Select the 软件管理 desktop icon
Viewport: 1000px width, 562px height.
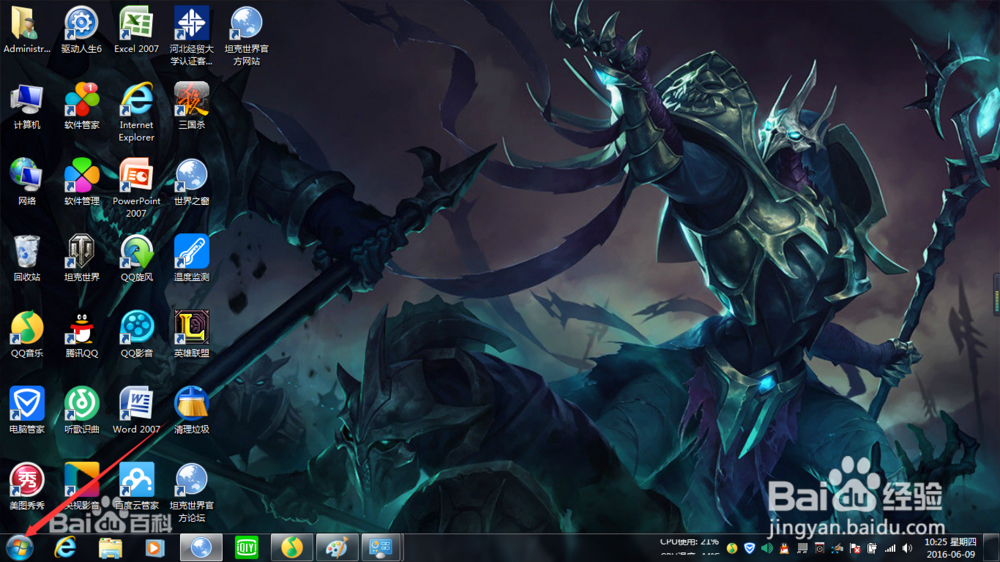click(82, 182)
